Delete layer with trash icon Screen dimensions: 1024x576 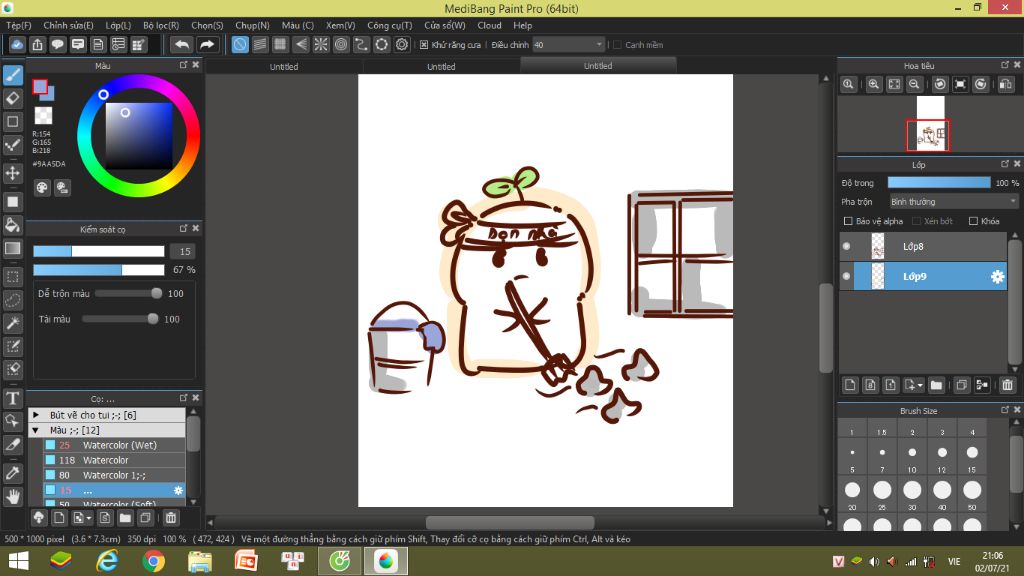coord(1007,385)
